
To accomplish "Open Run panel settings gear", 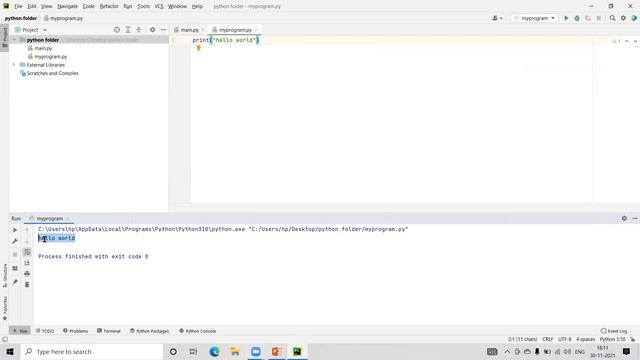I will [x=624, y=219].
